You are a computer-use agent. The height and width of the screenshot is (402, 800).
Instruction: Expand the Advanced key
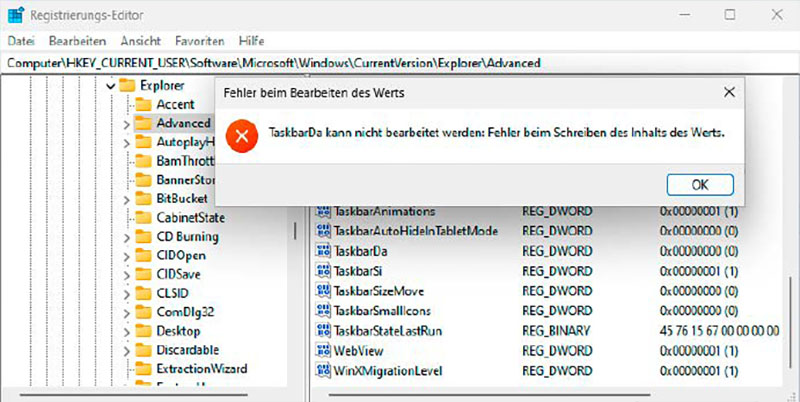click(127, 124)
